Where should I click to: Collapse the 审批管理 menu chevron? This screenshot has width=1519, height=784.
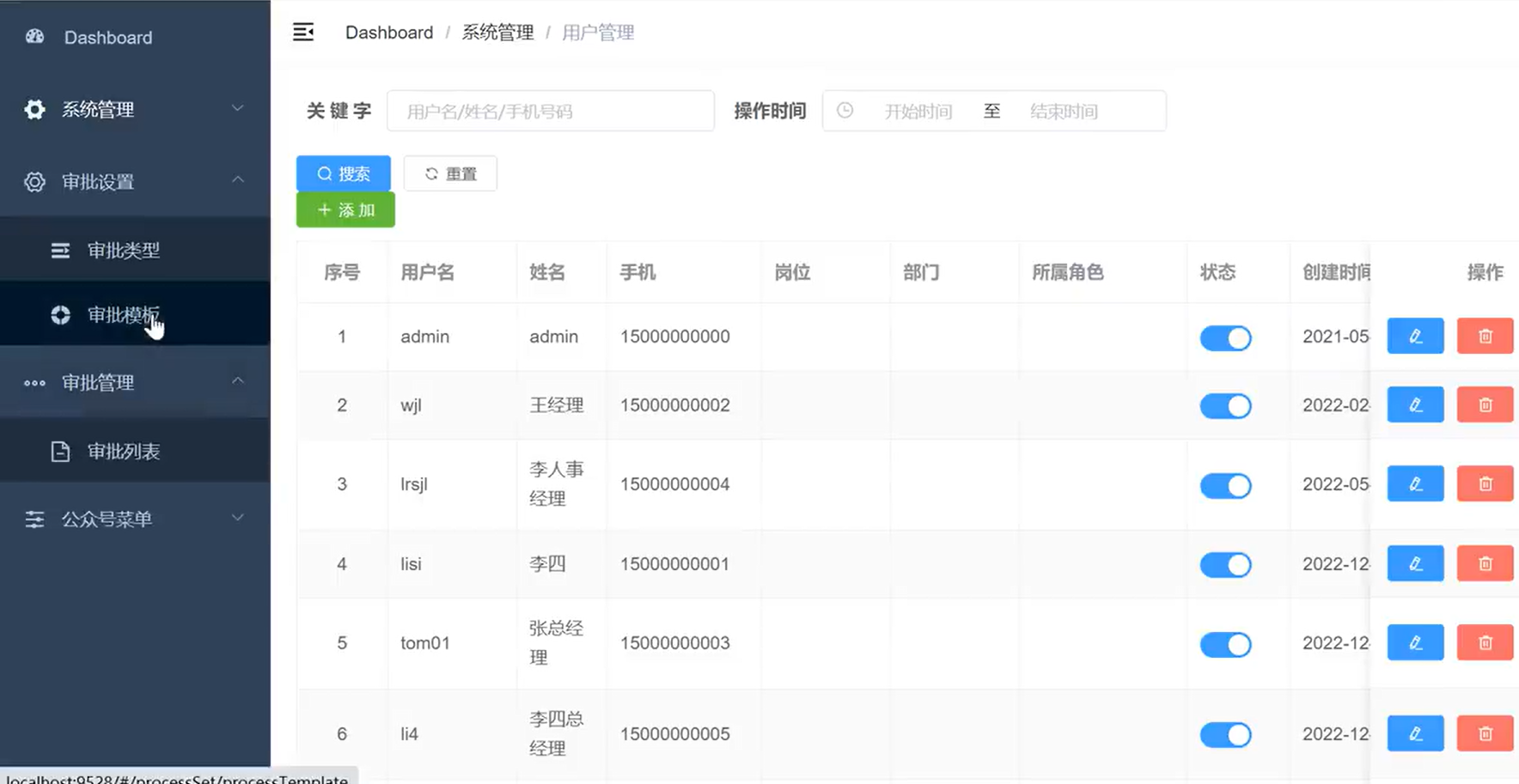[x=238, y=380]
